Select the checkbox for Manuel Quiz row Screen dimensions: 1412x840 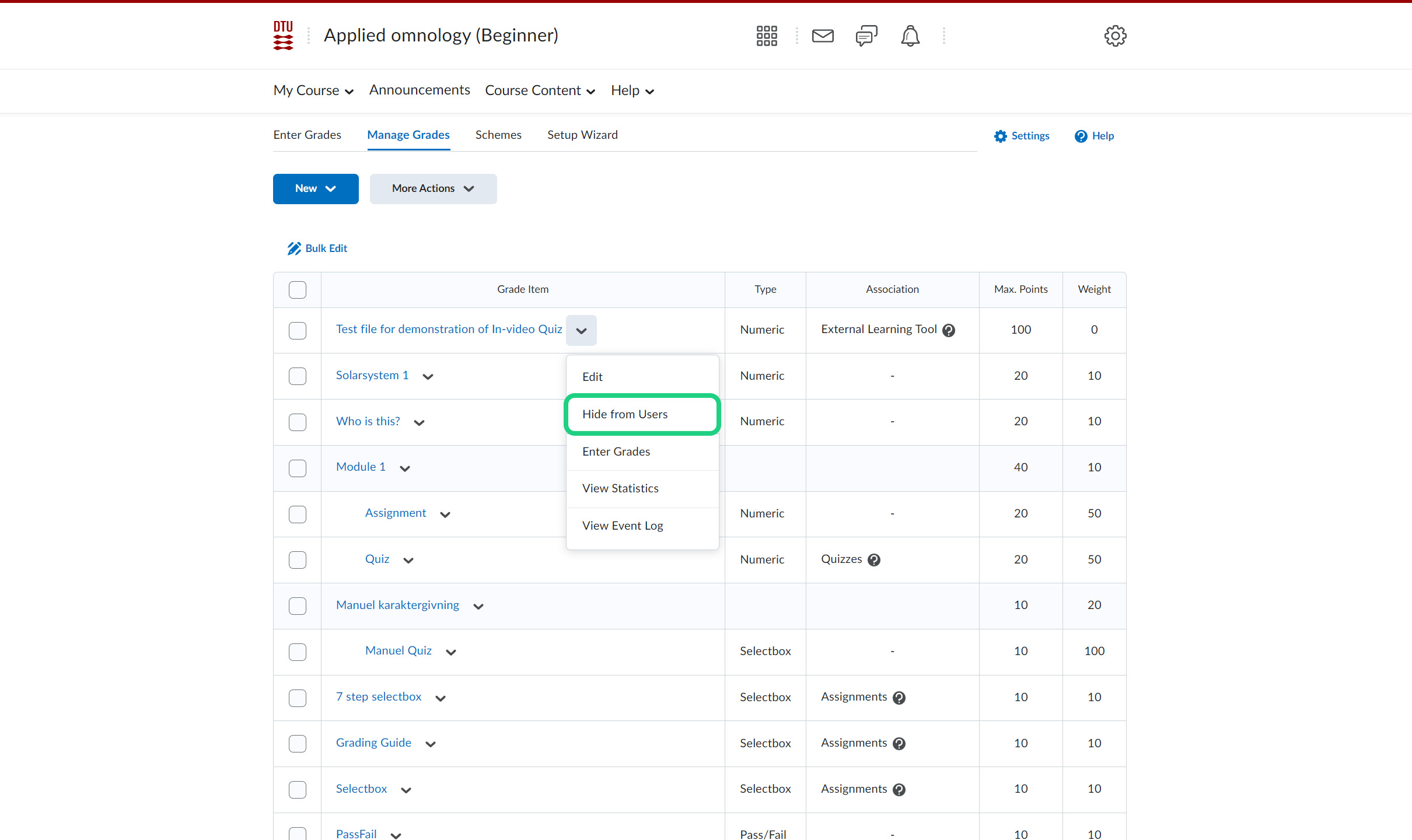298,652
